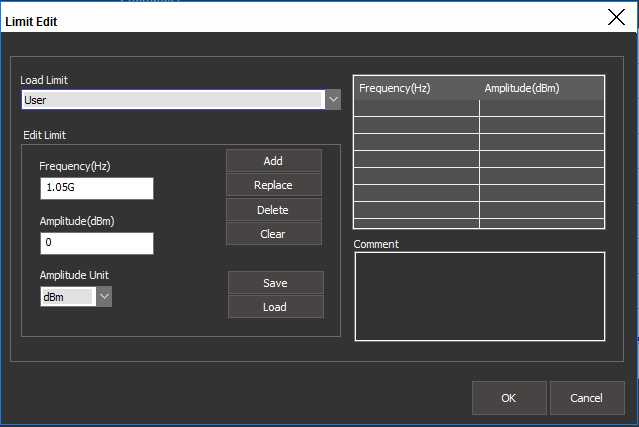Click first empty Amplitude cell in table

point(541,108)
